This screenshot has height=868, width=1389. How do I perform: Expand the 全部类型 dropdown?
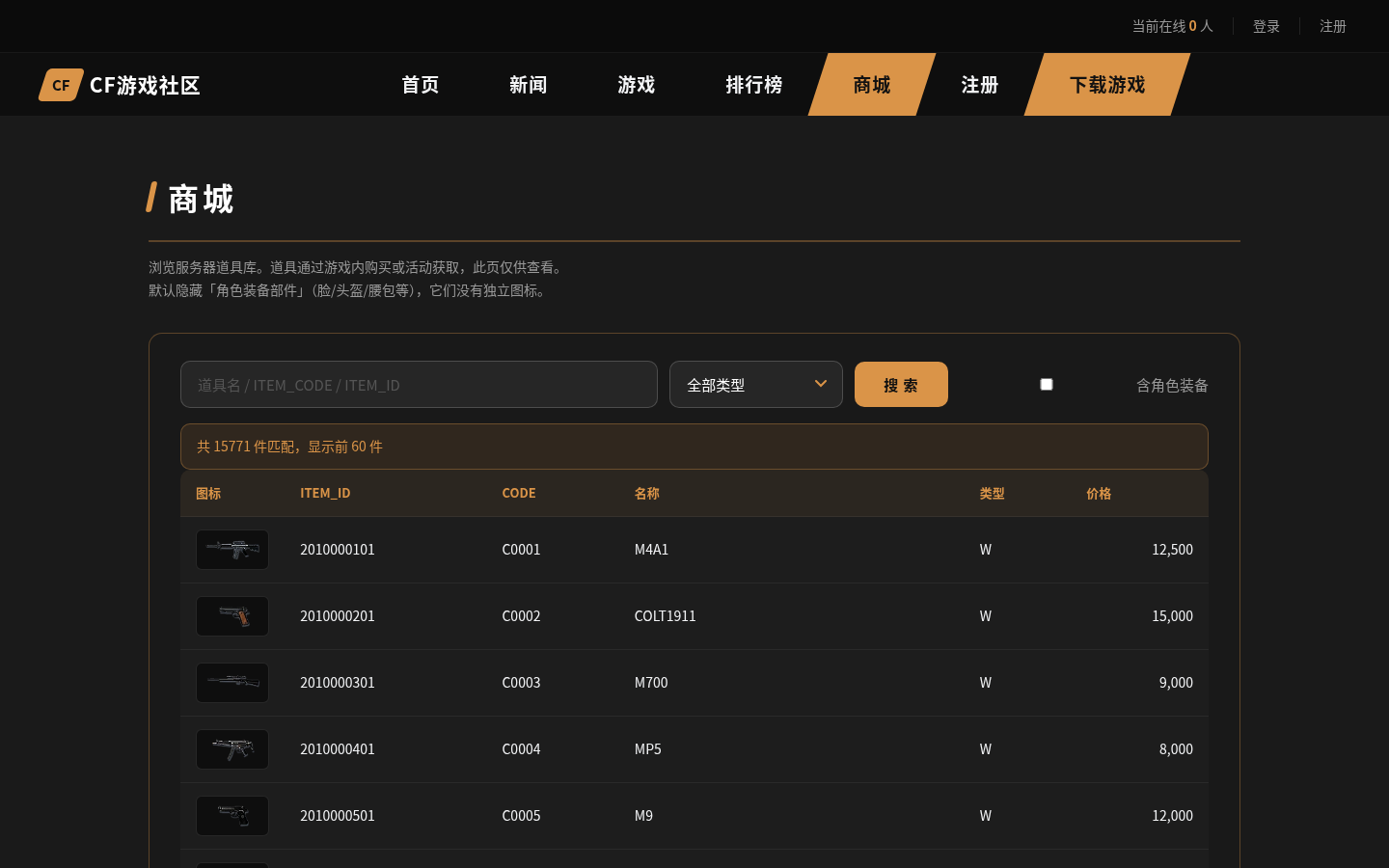756,385
